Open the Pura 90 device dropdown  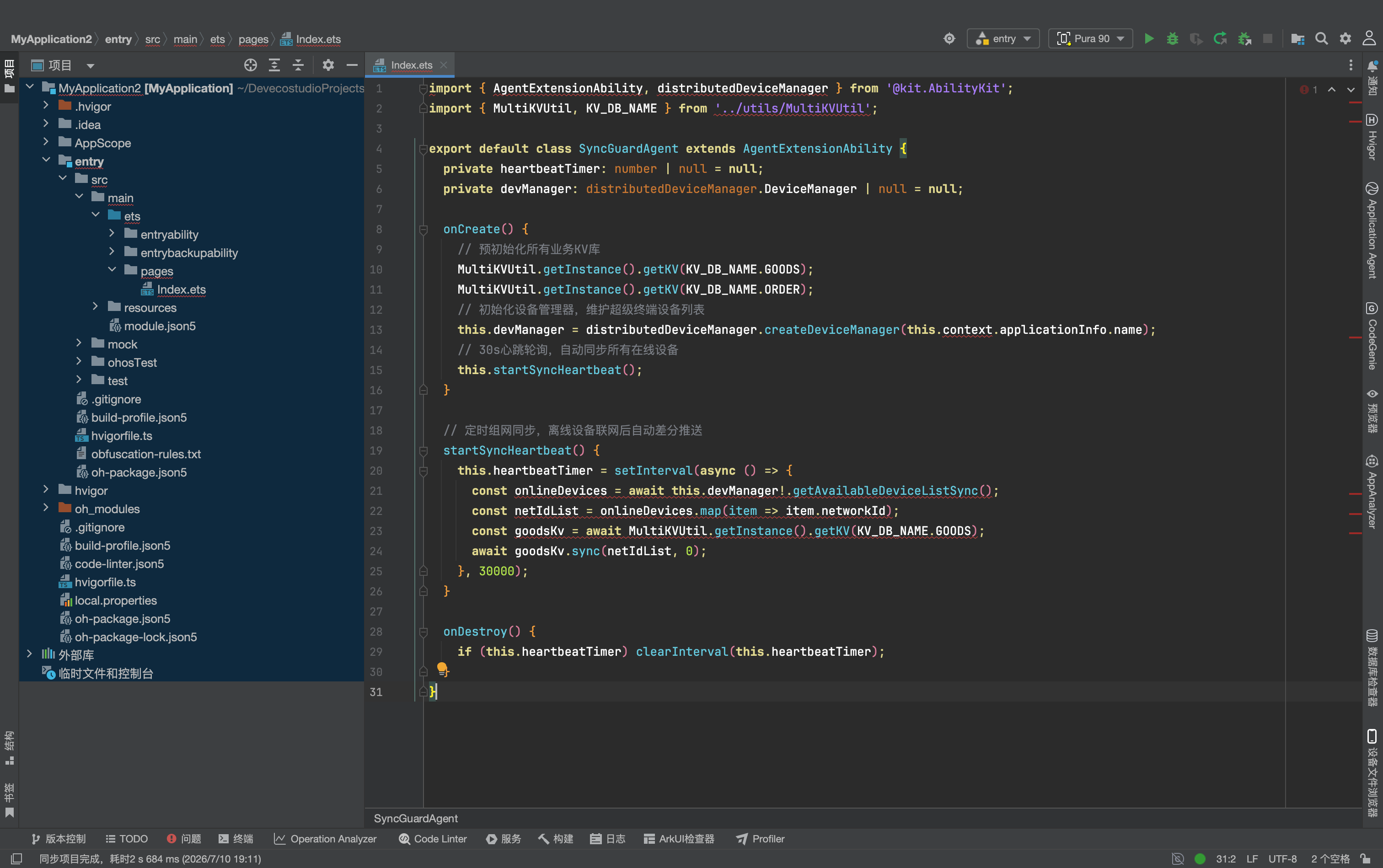pos(1090,38)
